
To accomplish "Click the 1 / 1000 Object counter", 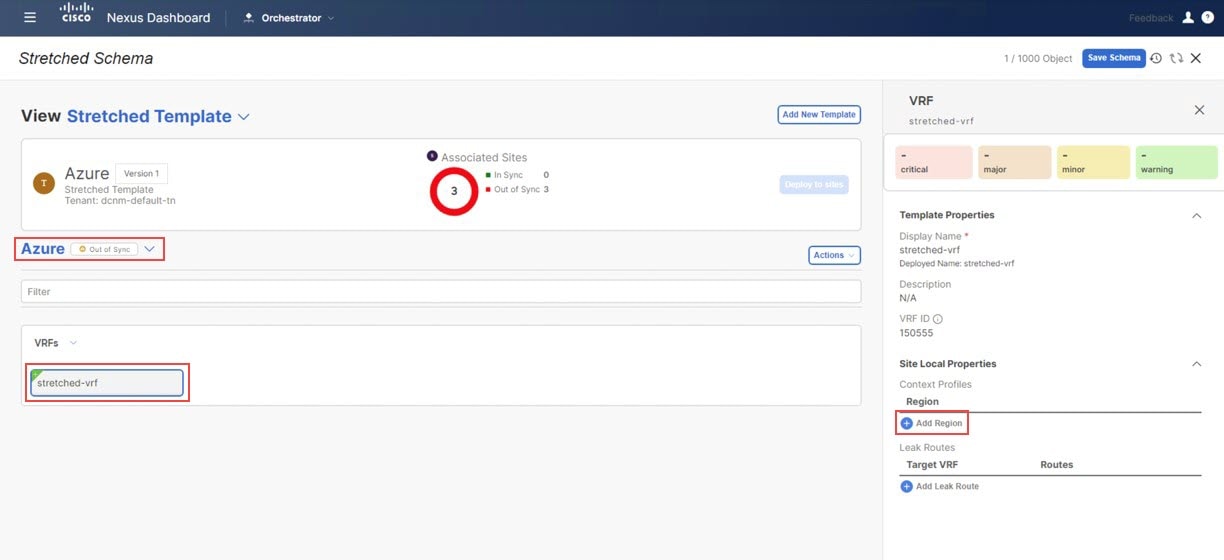I will pos(1038,59).
